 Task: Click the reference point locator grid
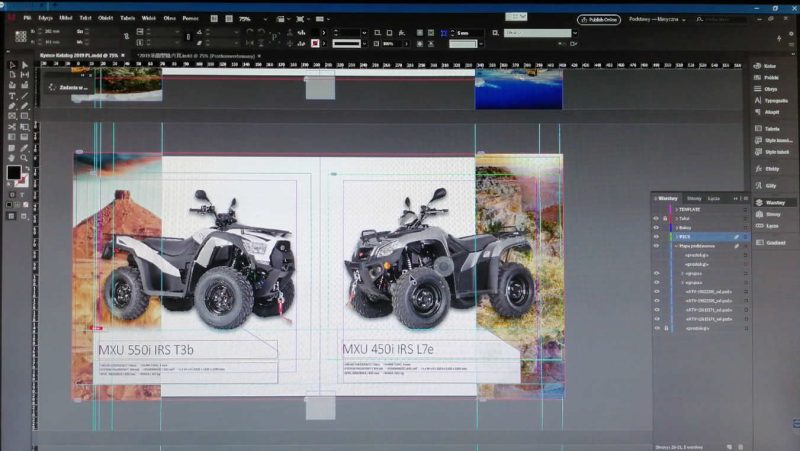pos(20,36)
